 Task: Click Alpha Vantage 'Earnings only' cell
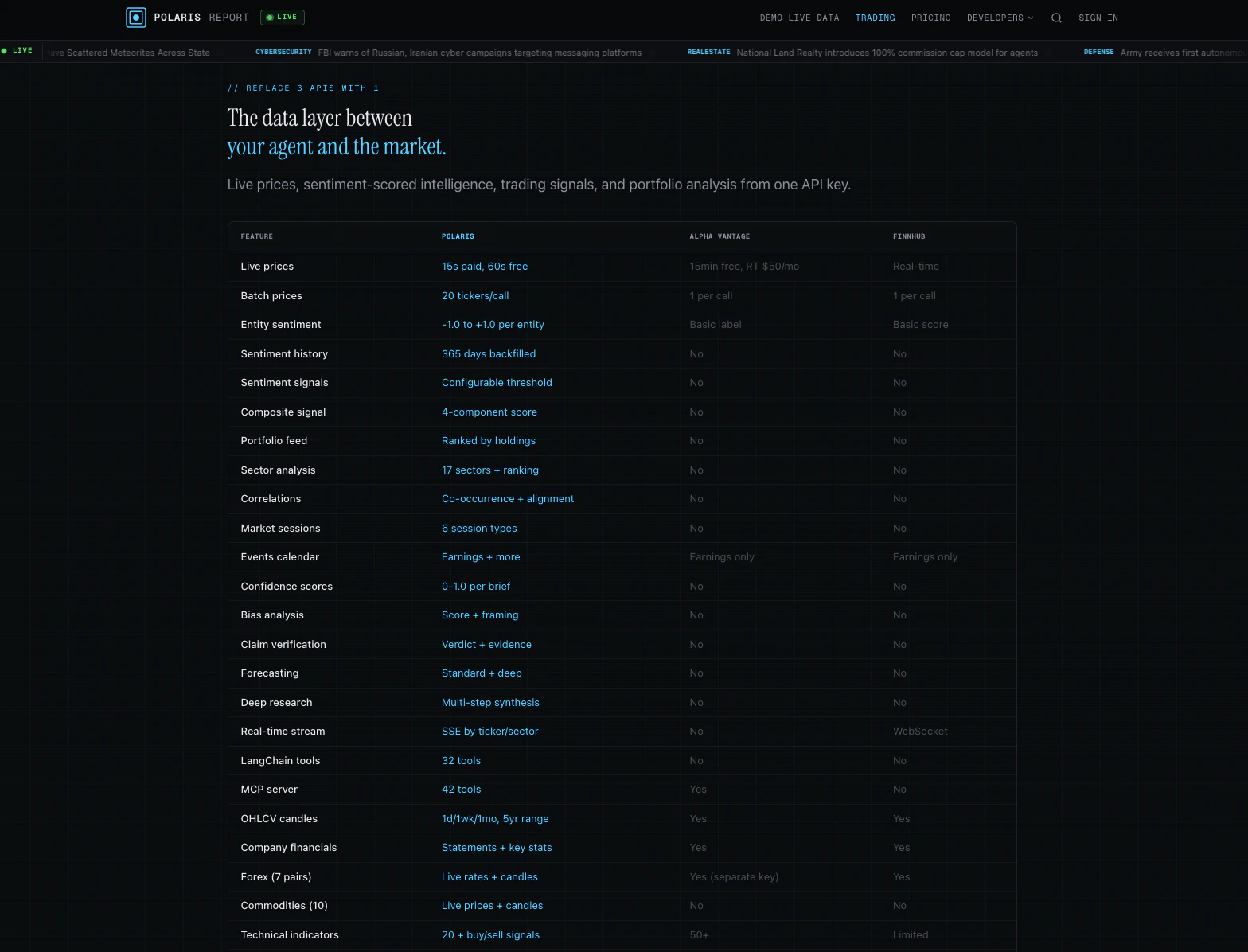[722, 557]
